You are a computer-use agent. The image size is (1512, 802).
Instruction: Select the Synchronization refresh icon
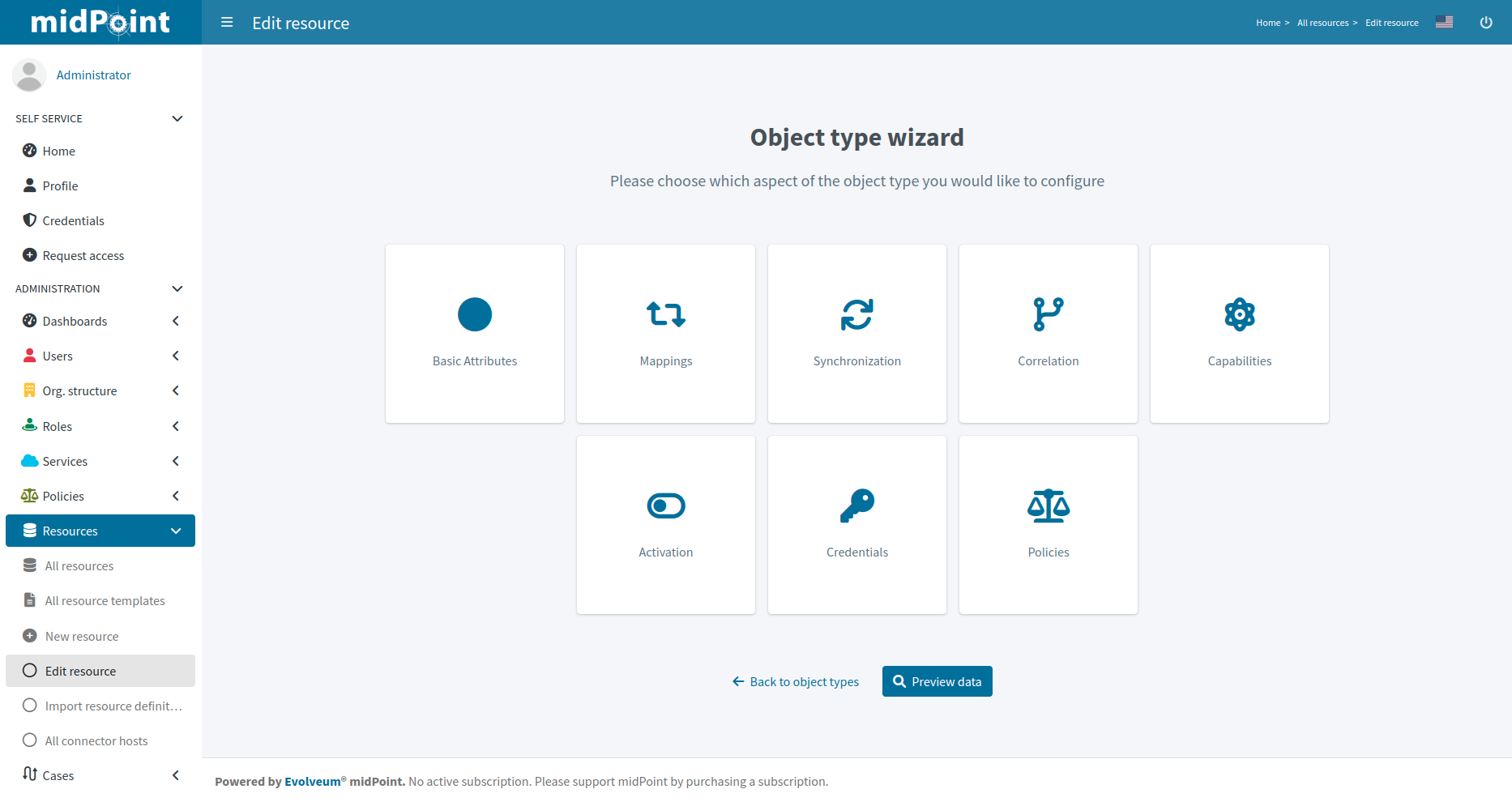[x=856, y=314]
